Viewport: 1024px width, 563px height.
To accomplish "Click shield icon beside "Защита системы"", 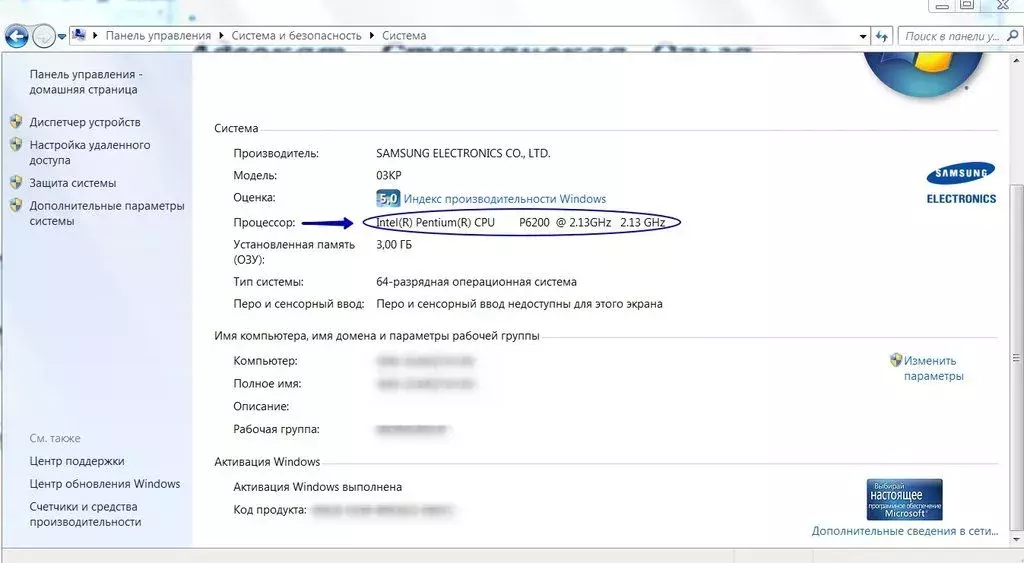I will (16, 182).
